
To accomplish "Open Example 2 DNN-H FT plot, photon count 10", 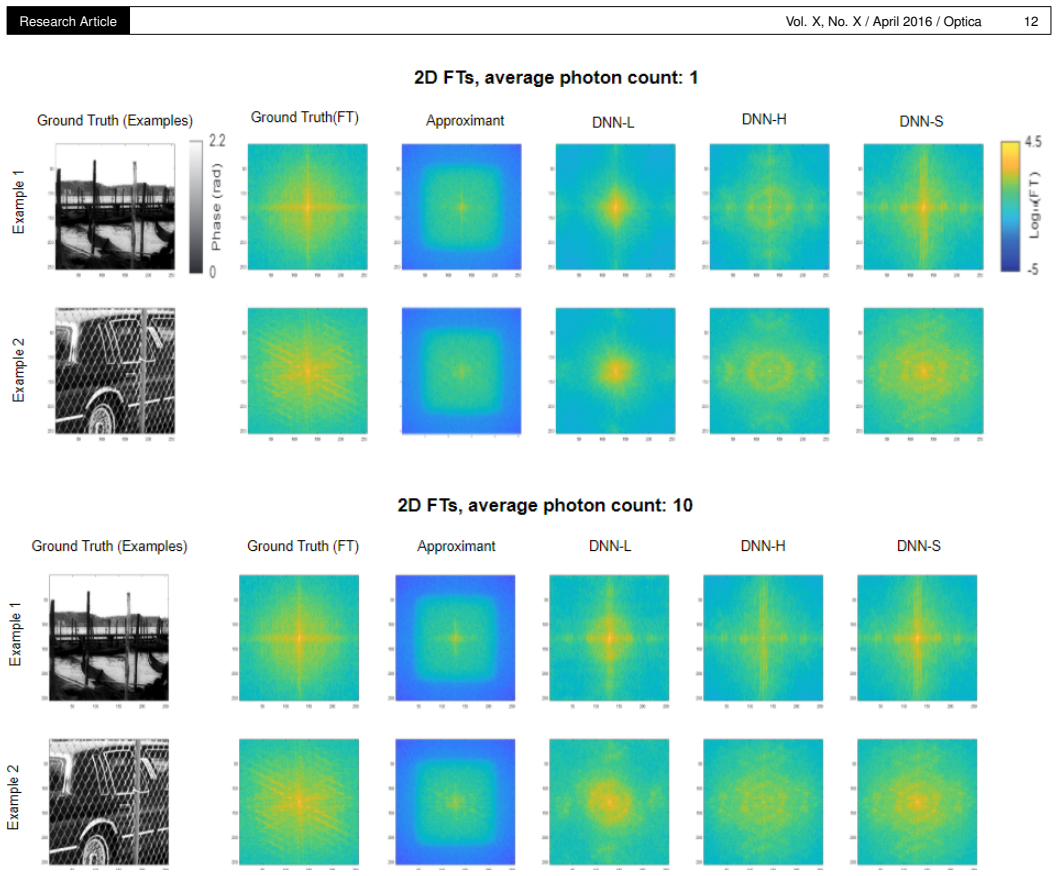I will pos(763,802).
